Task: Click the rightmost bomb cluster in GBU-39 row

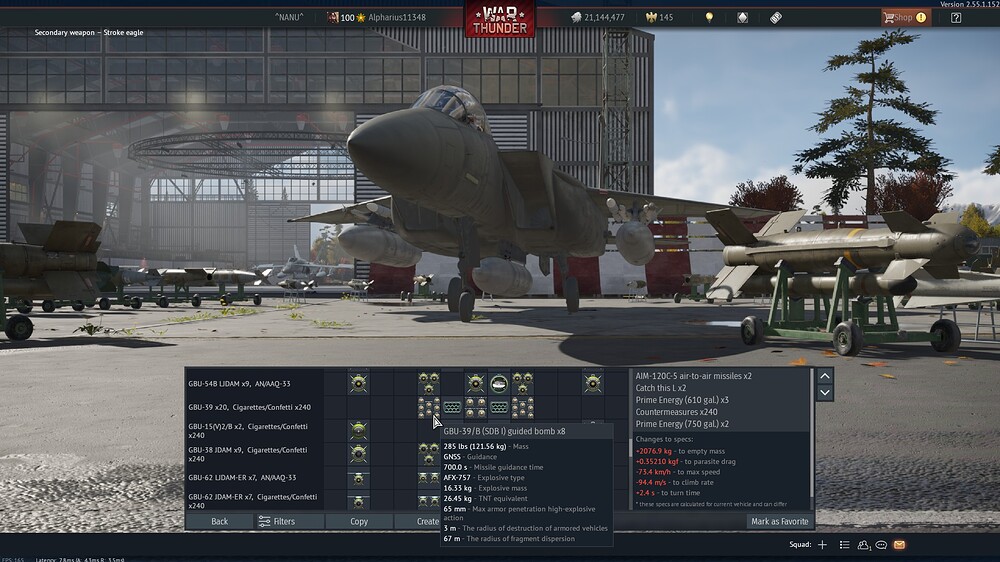Action: (x=522, y=407)
